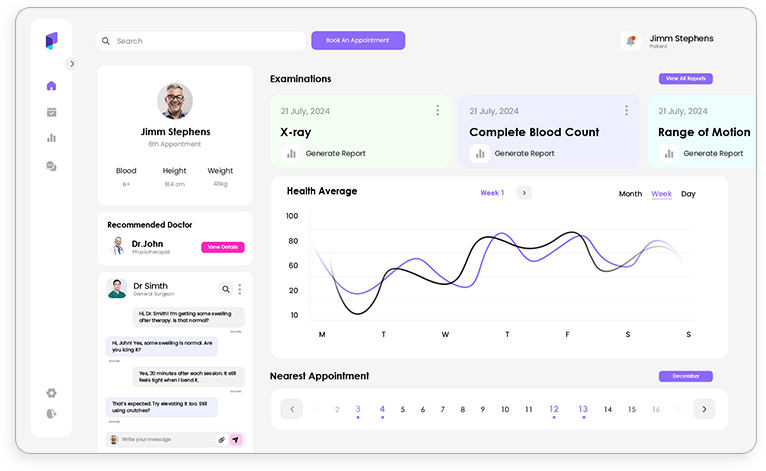Open the X-ray card three-dot menu
This screenshot has width=766, height=471.
(x=437, y=110)
